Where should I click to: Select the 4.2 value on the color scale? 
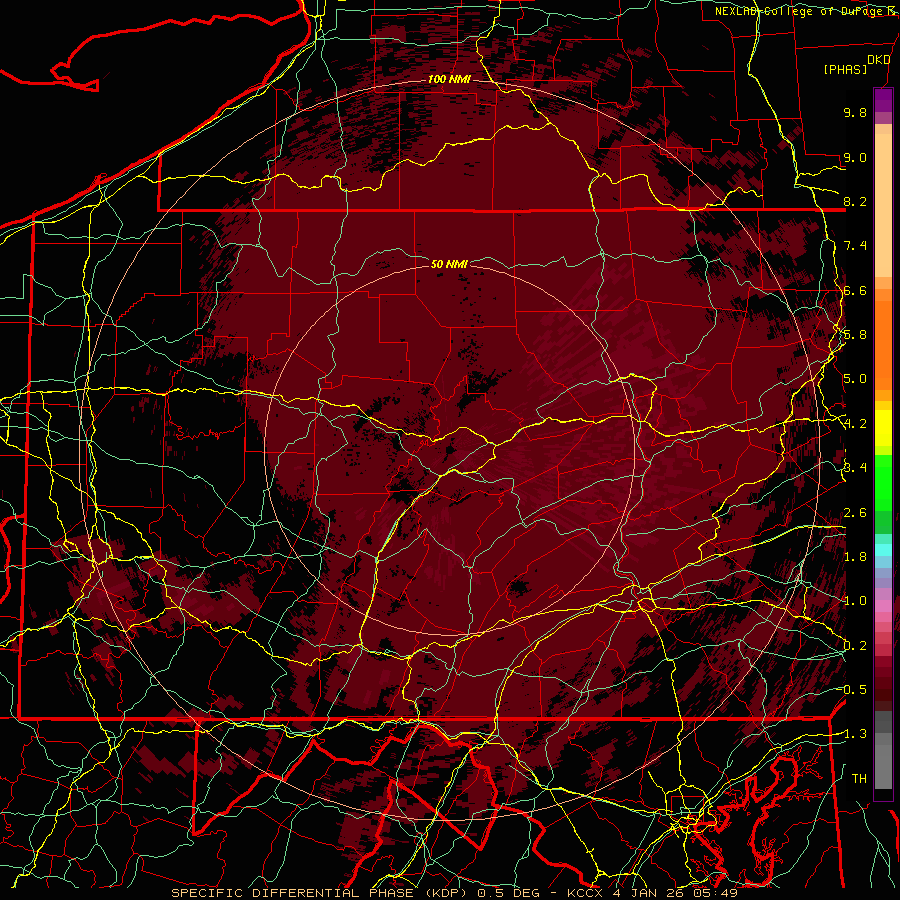coord(855,424)
